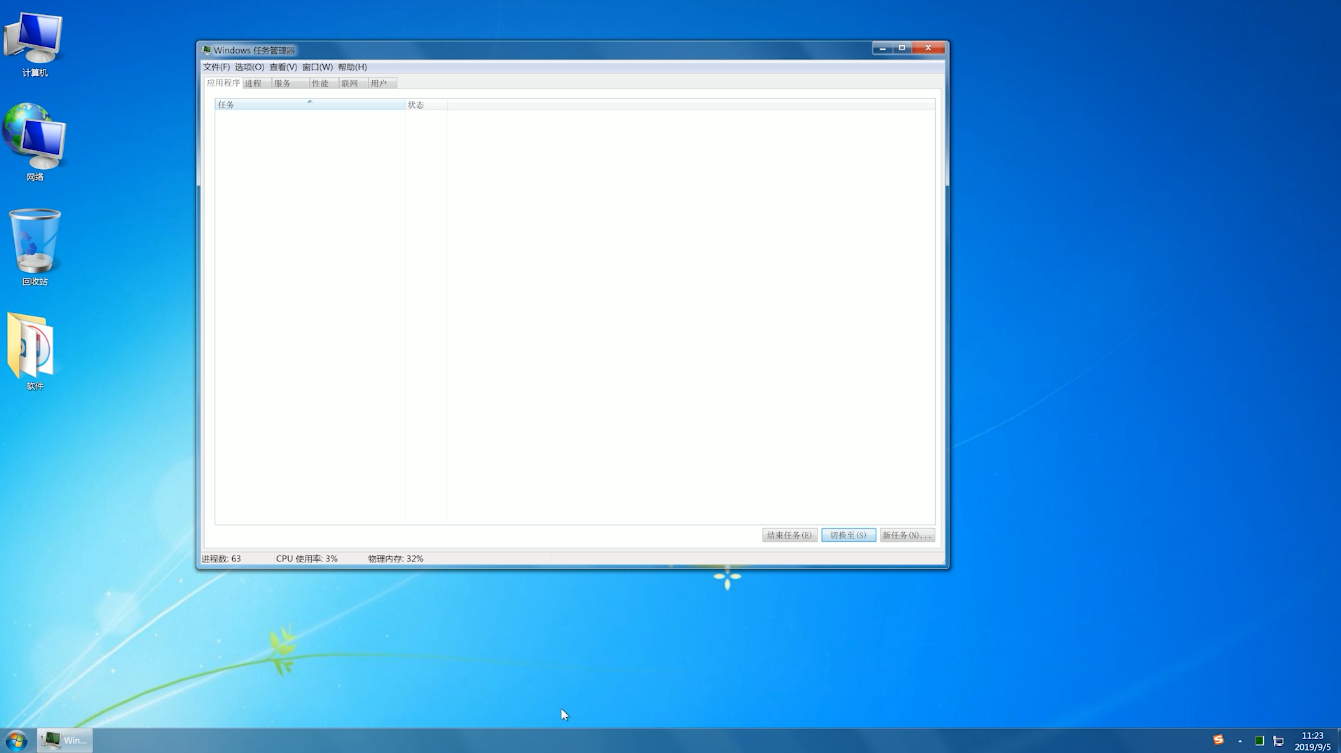This screenshot has height=753, width=1341.
Task: Click the Windows Start orb
Action: point(16,740)
